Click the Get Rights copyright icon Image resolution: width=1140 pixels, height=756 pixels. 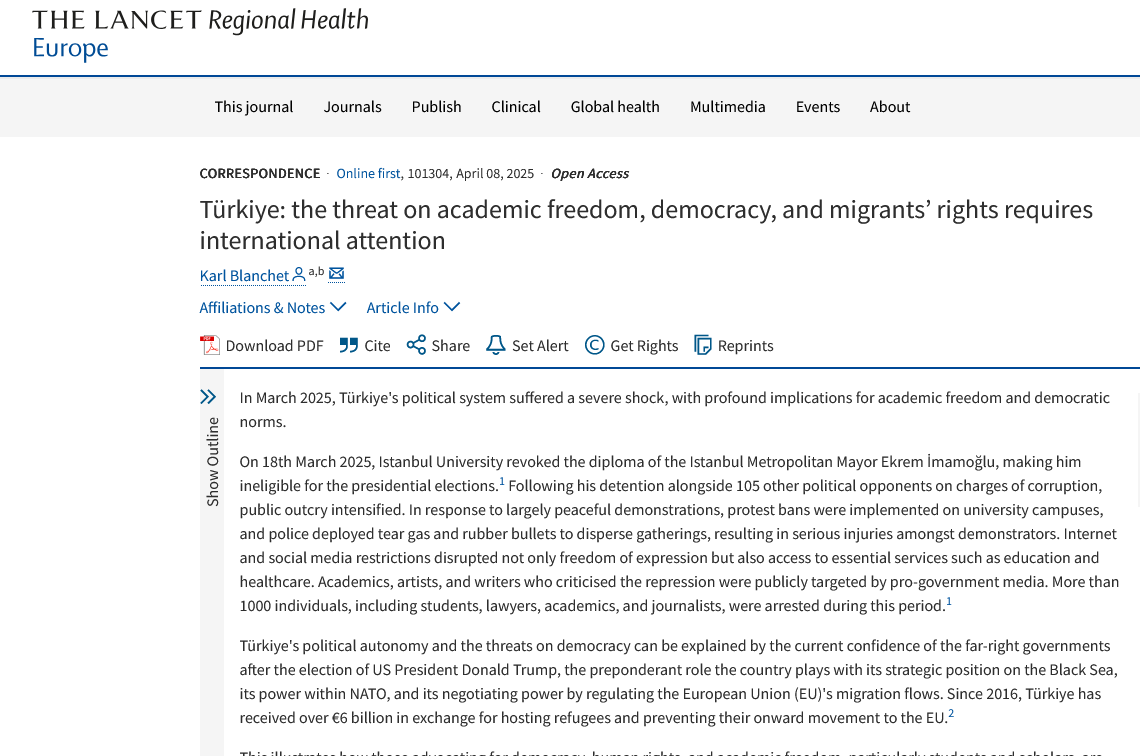tap(595, 345)
